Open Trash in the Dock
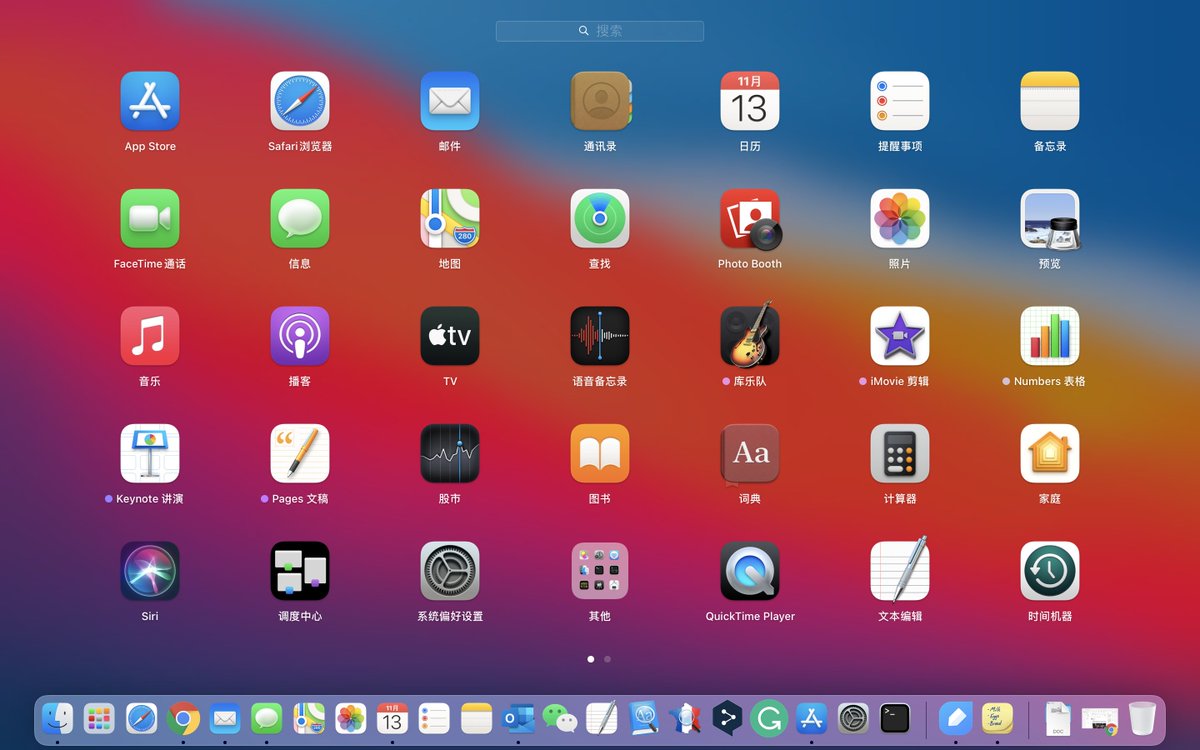This screenshot has height=750, width=1200. (1142, 718)
